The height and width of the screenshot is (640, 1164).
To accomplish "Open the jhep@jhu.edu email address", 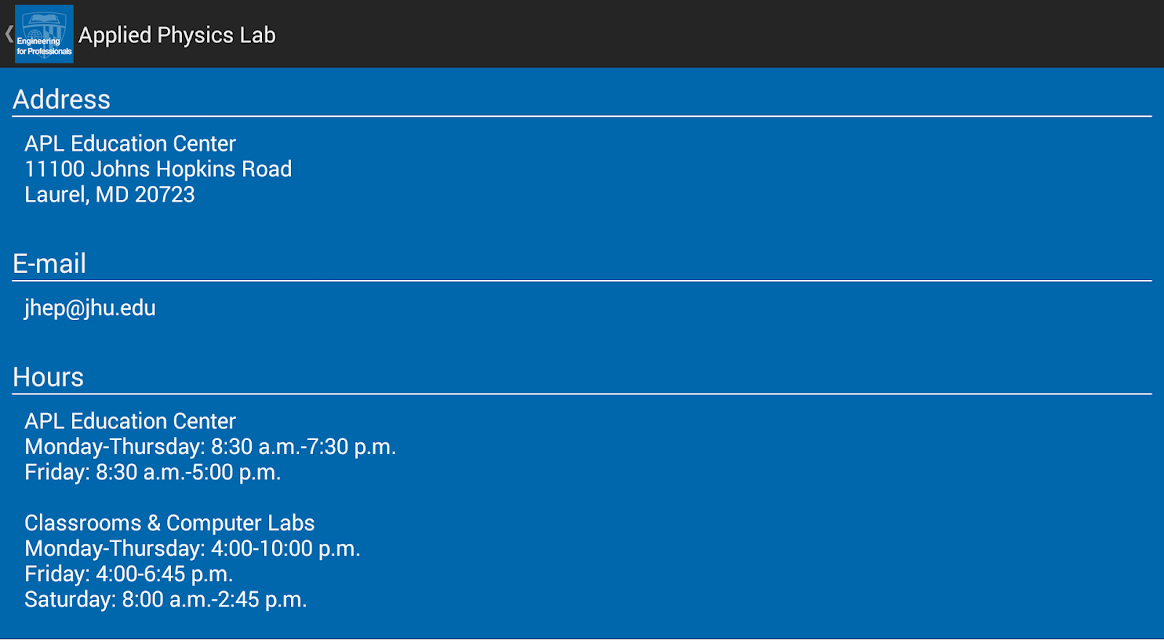I will [x=90, y=308].
